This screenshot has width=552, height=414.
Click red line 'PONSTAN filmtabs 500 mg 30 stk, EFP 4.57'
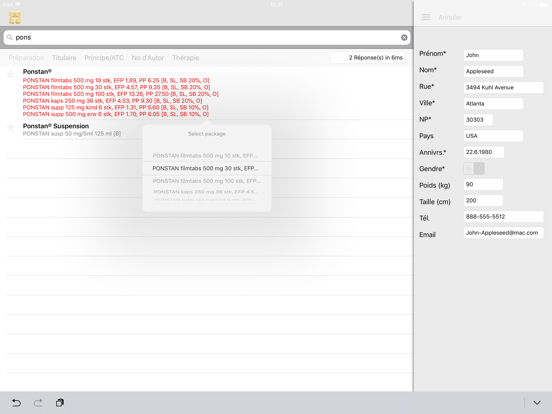tap(117, 87)
